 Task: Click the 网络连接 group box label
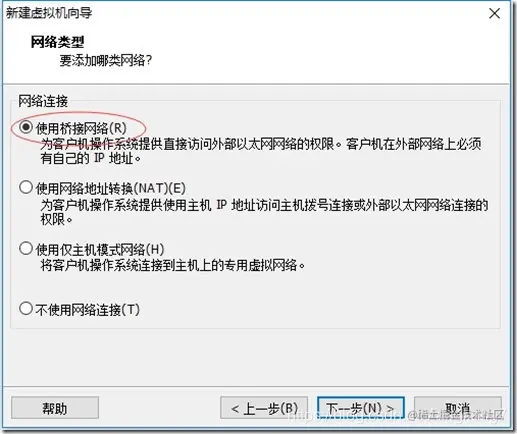[x=43, y=101]
